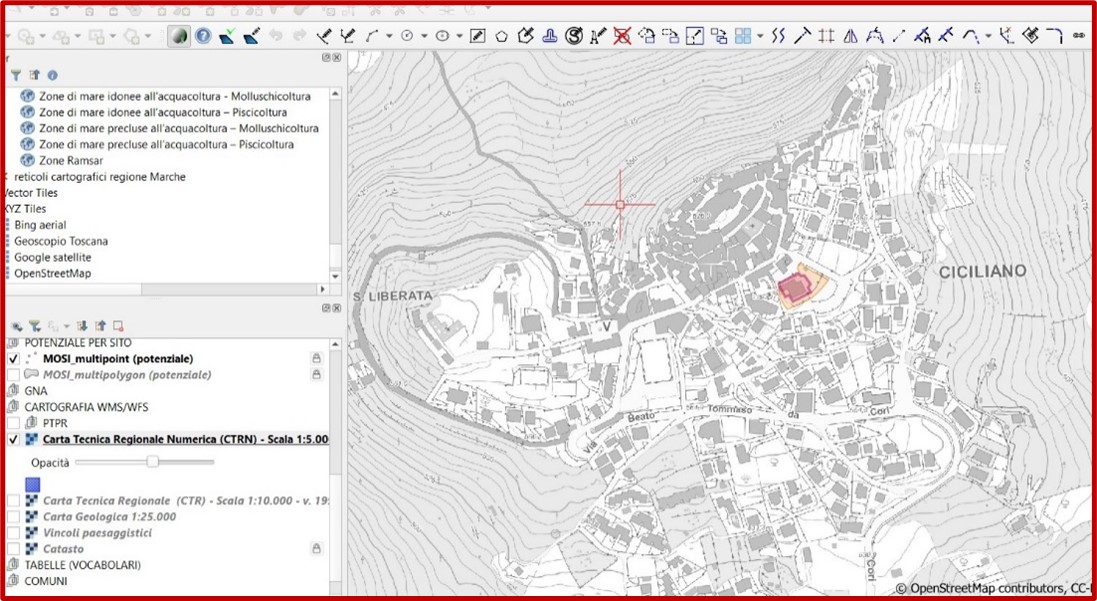Click the Opacità slider handle

pyautogui.click(x=153, y=462)
